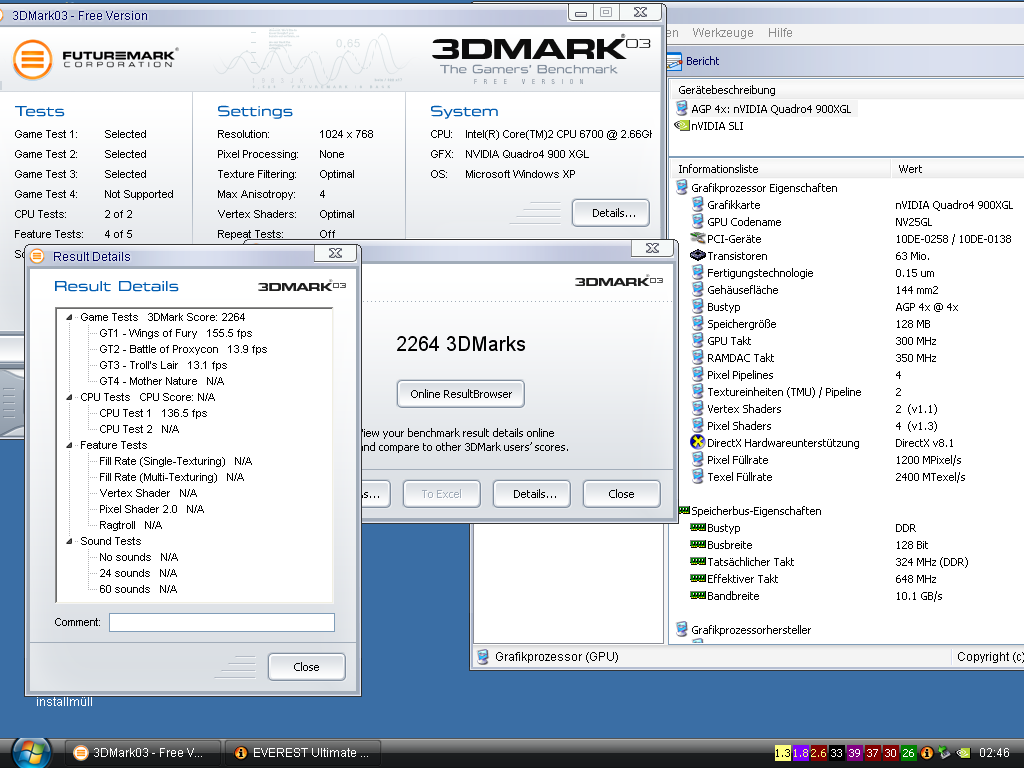
Task: Click the GPU Codename row icon
Action: pyautogui.click(x=697, y=221)
